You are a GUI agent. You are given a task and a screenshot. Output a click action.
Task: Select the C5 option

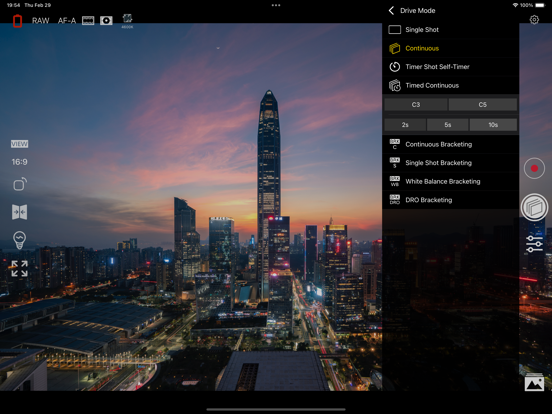[x=483, y=105]
